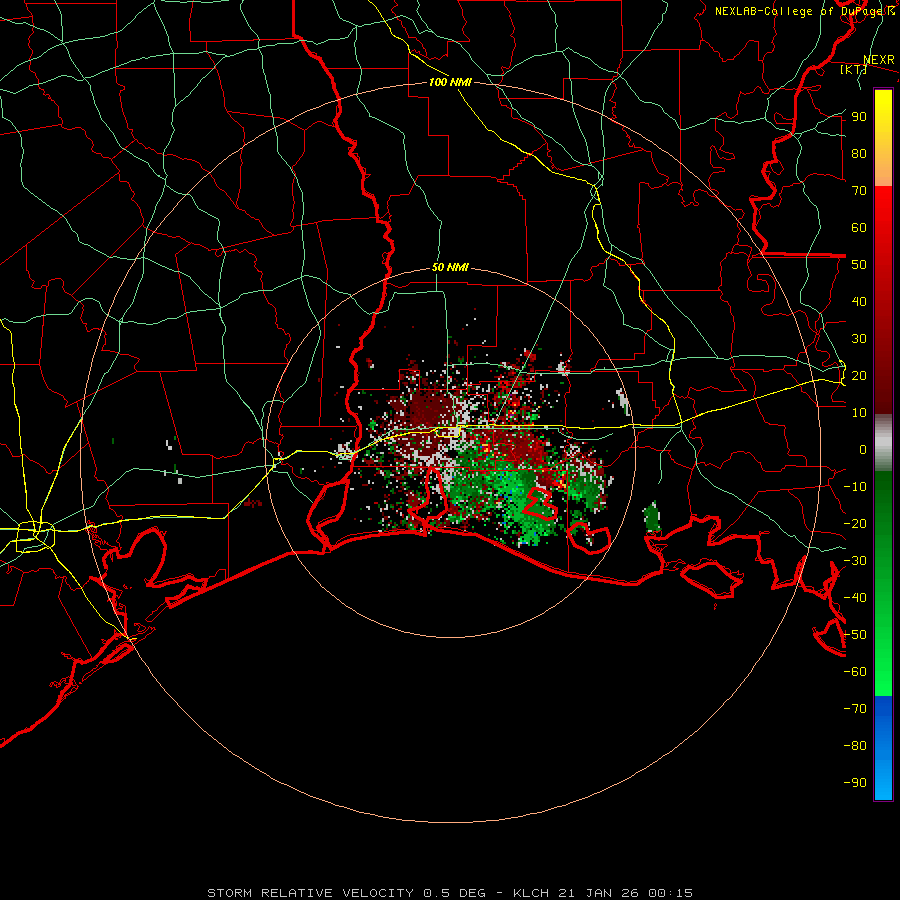Click the -60 value on velocity scale
The image size is (900, 900).
click(856, 672)
